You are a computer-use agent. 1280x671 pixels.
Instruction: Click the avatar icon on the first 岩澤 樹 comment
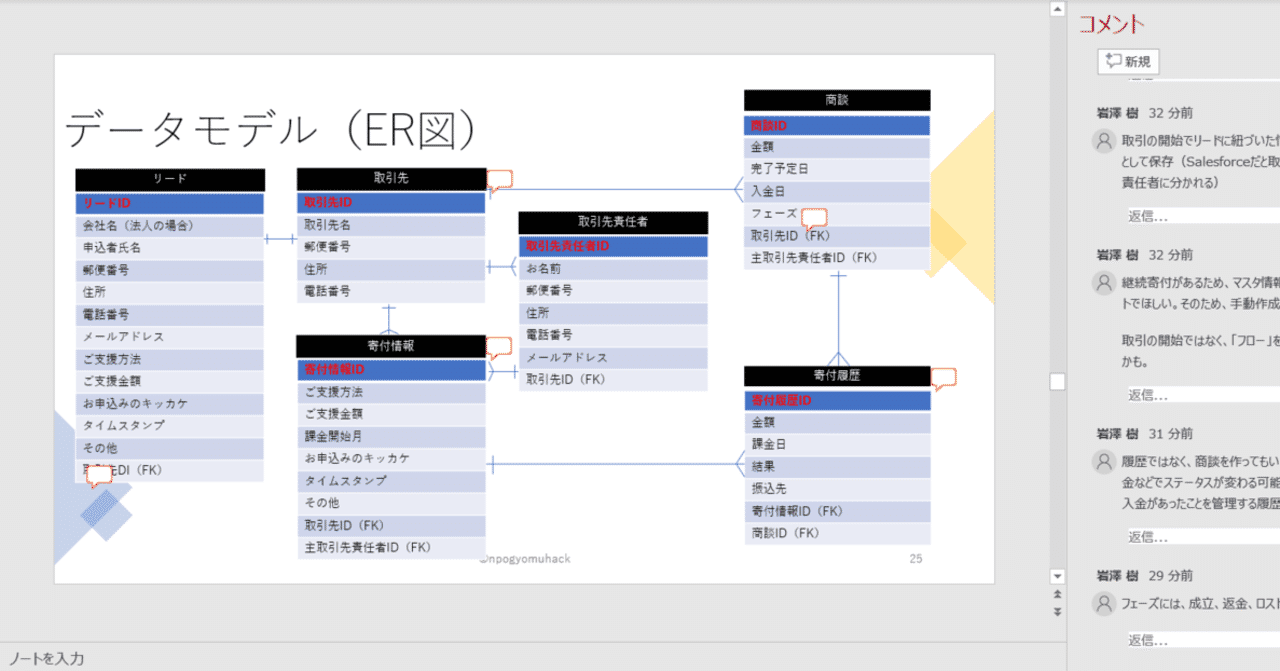click(1103, 139)
